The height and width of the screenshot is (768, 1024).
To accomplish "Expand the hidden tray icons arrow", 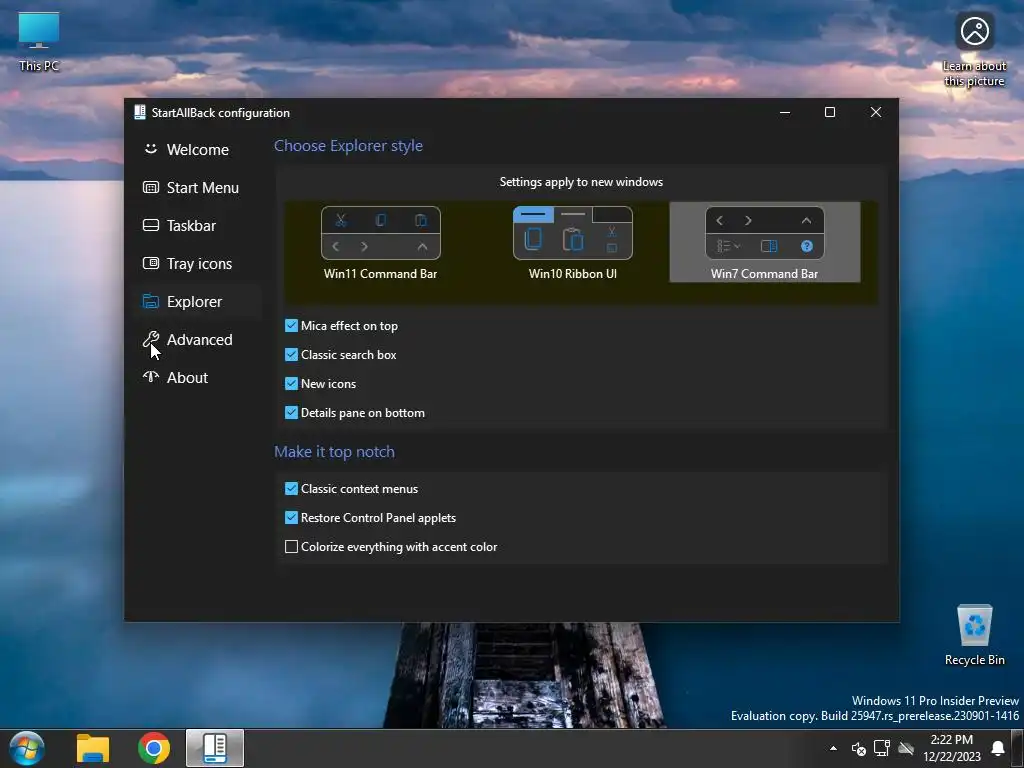I will click(x=833, y=748).
